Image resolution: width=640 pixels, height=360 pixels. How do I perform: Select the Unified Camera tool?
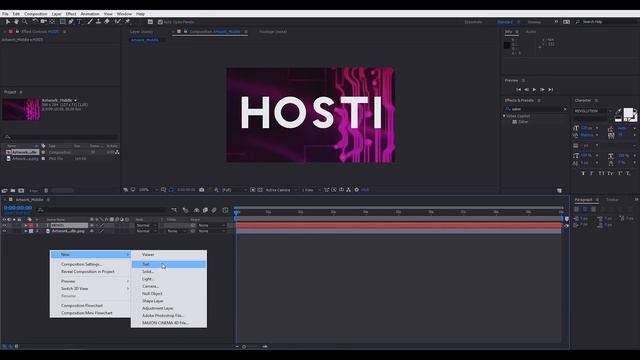[43, 22]
